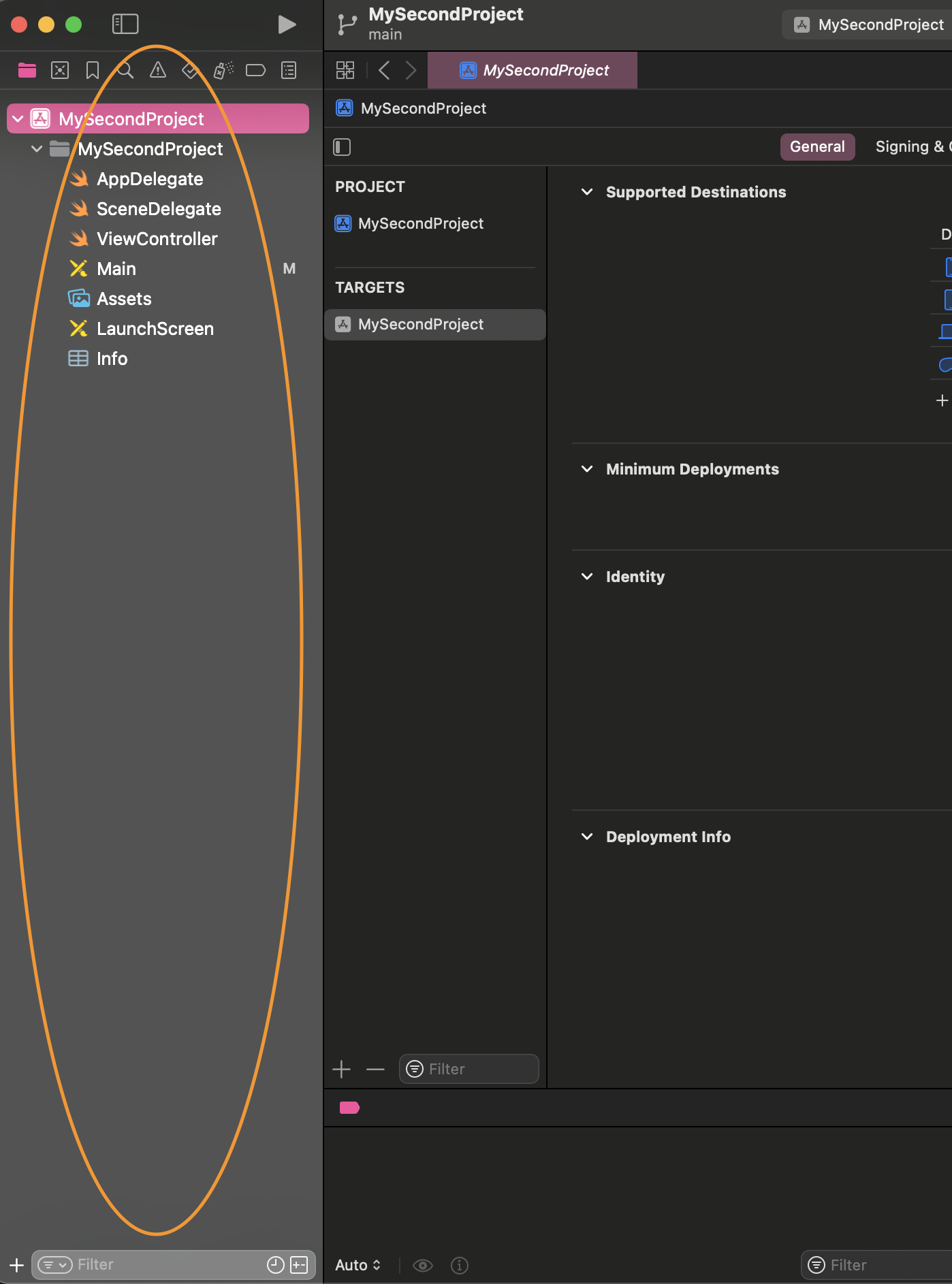
Task: Open the Breakpoint navigator tag icon
Action: pos(255,70)
